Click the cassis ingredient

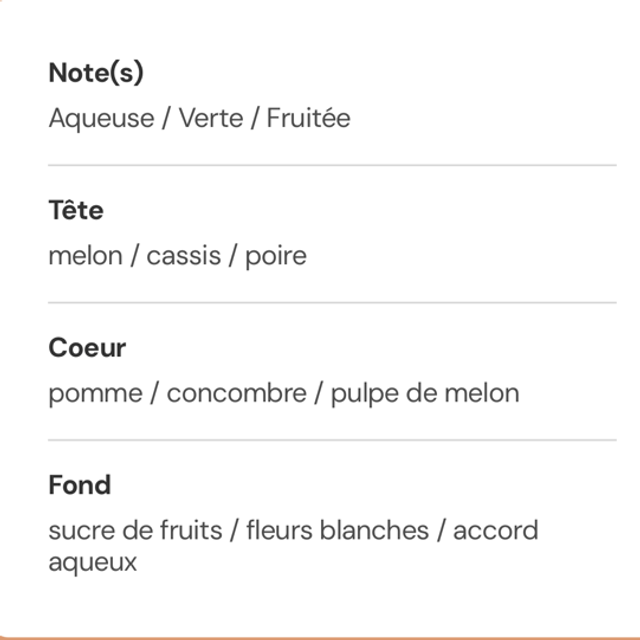point(183,255)
